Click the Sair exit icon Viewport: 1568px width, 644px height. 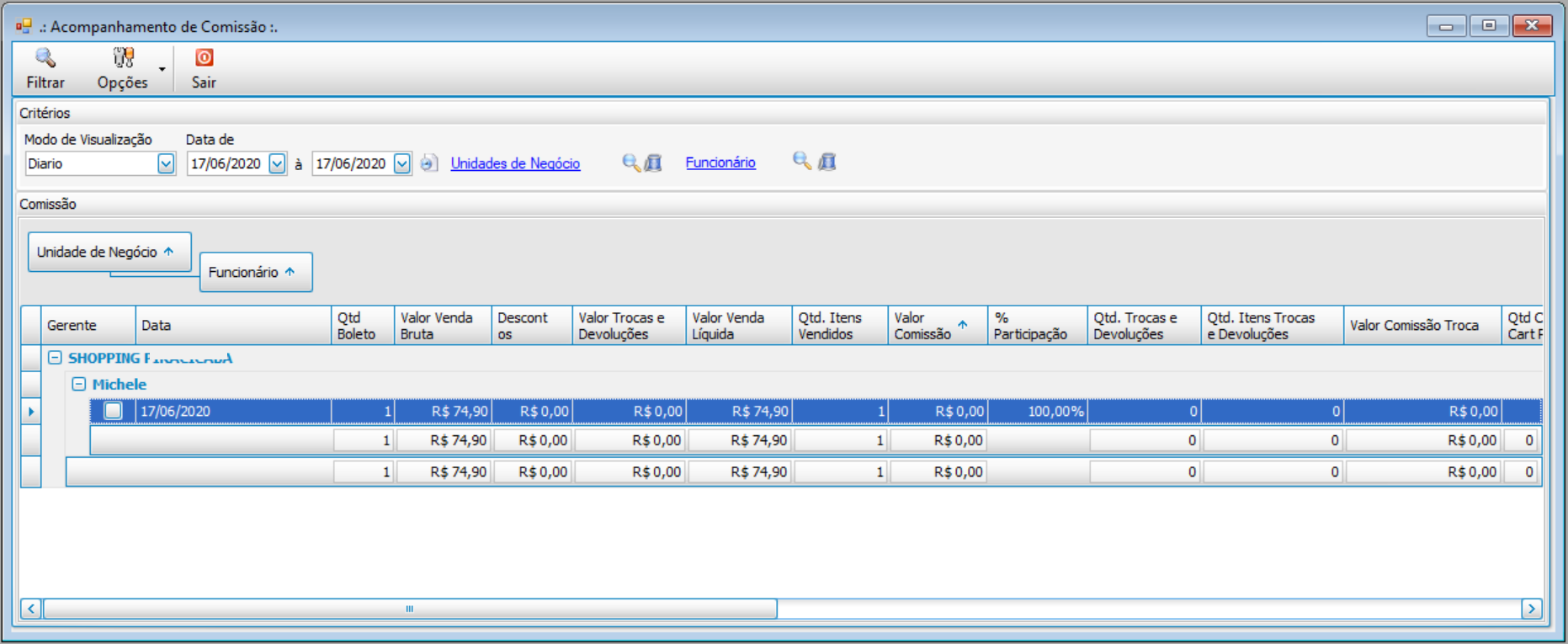pyautogui.click(x=204, y=57)
